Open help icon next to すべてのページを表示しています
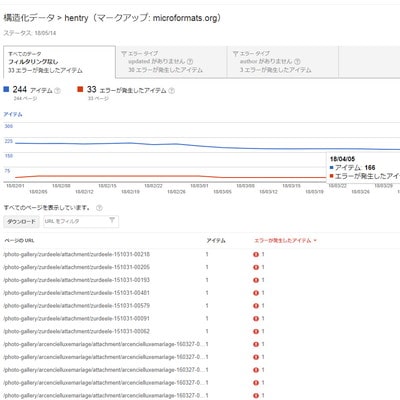This screenshot has height=400, width=400. pos(99,208)
